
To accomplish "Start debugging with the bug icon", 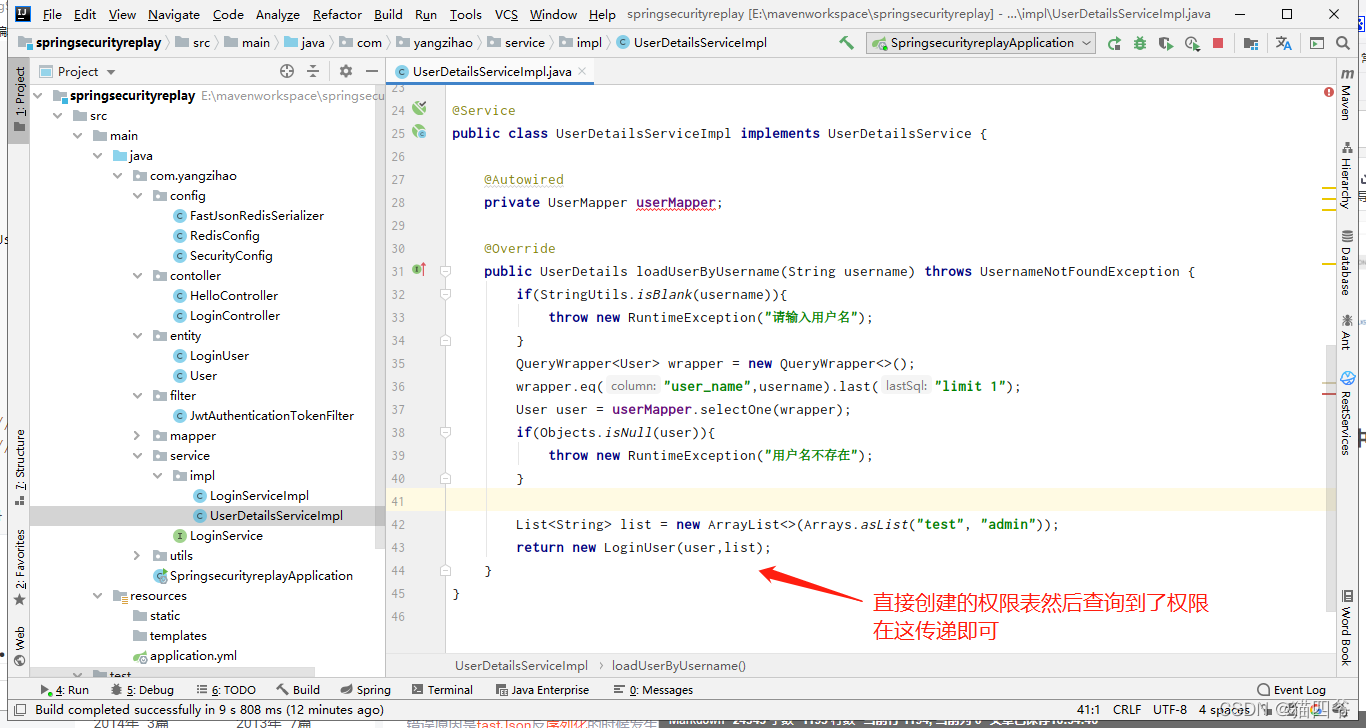I will 1140,43.
